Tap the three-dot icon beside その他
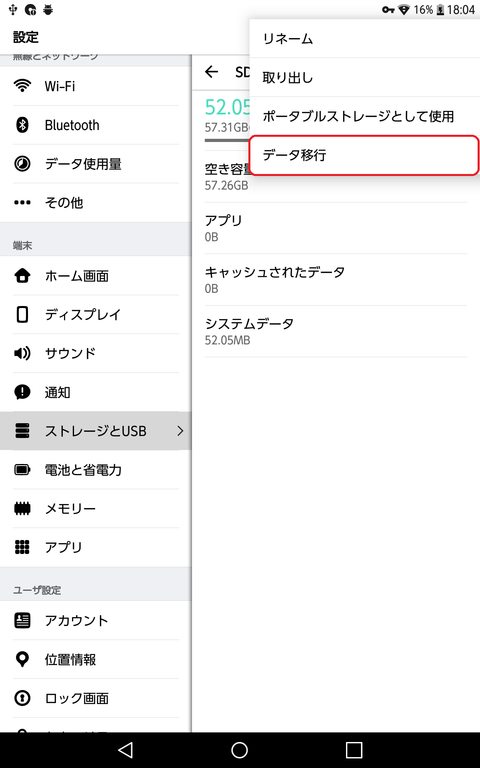Image resolution: width=480 pixels, height=768 pixels. [x=22, y=203]
